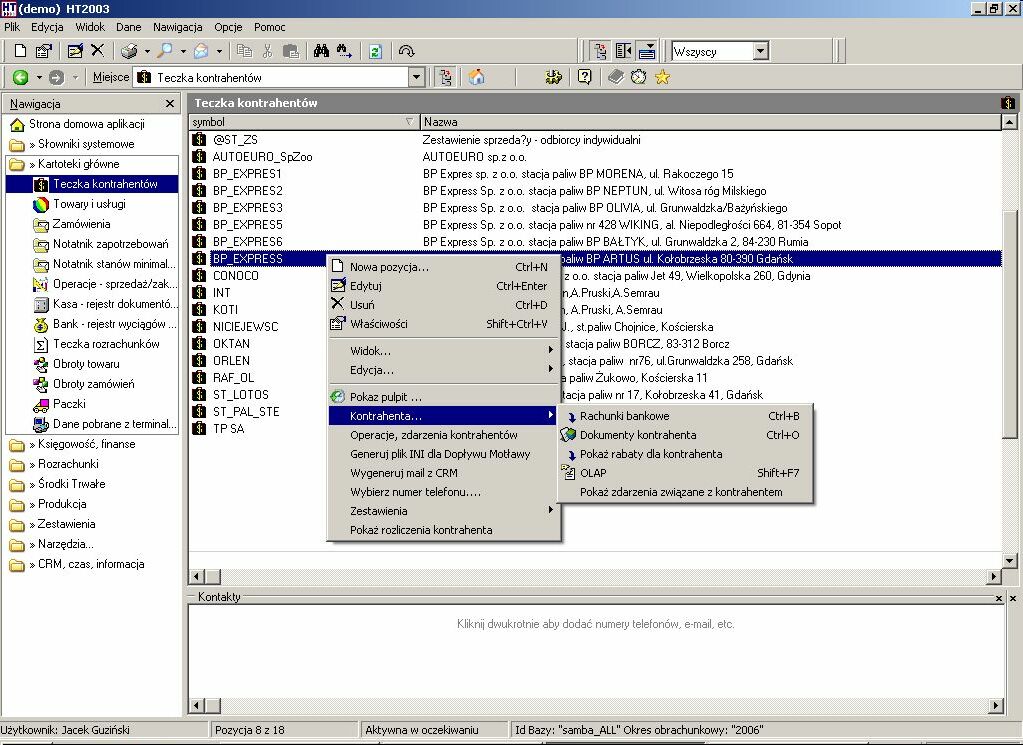
Task: Select the ORLEN row in the list
Action: pos(595,361)
